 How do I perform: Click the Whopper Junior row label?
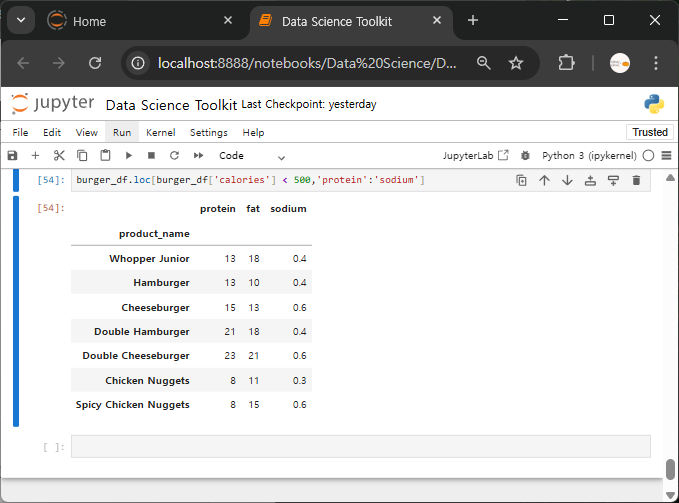point(149,258)
